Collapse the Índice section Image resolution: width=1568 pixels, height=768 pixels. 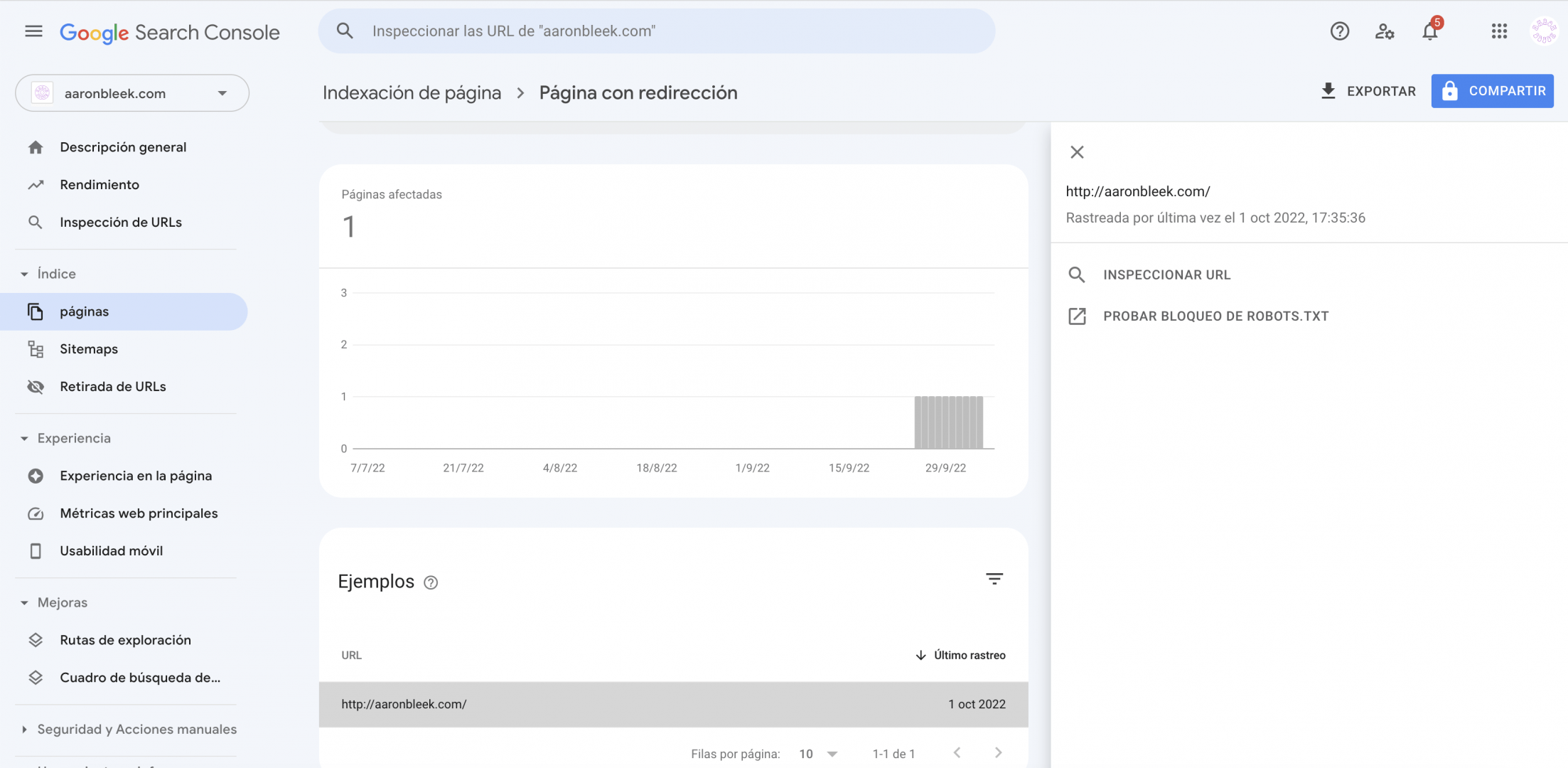tap(24, 274)
